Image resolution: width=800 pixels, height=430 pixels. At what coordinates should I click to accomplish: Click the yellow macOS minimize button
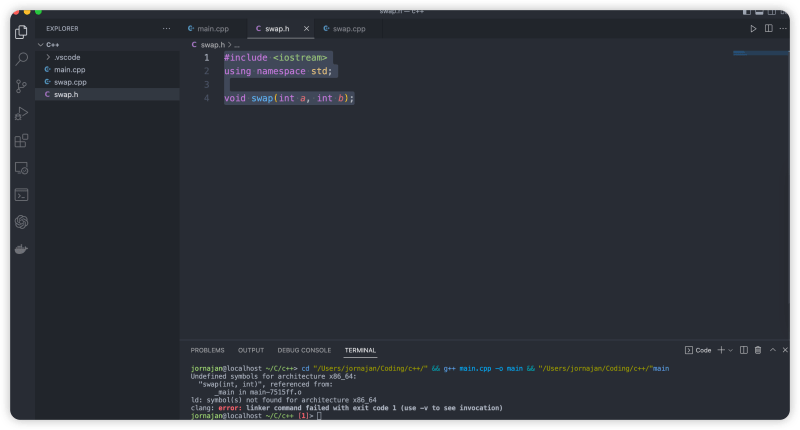[27, 12]
